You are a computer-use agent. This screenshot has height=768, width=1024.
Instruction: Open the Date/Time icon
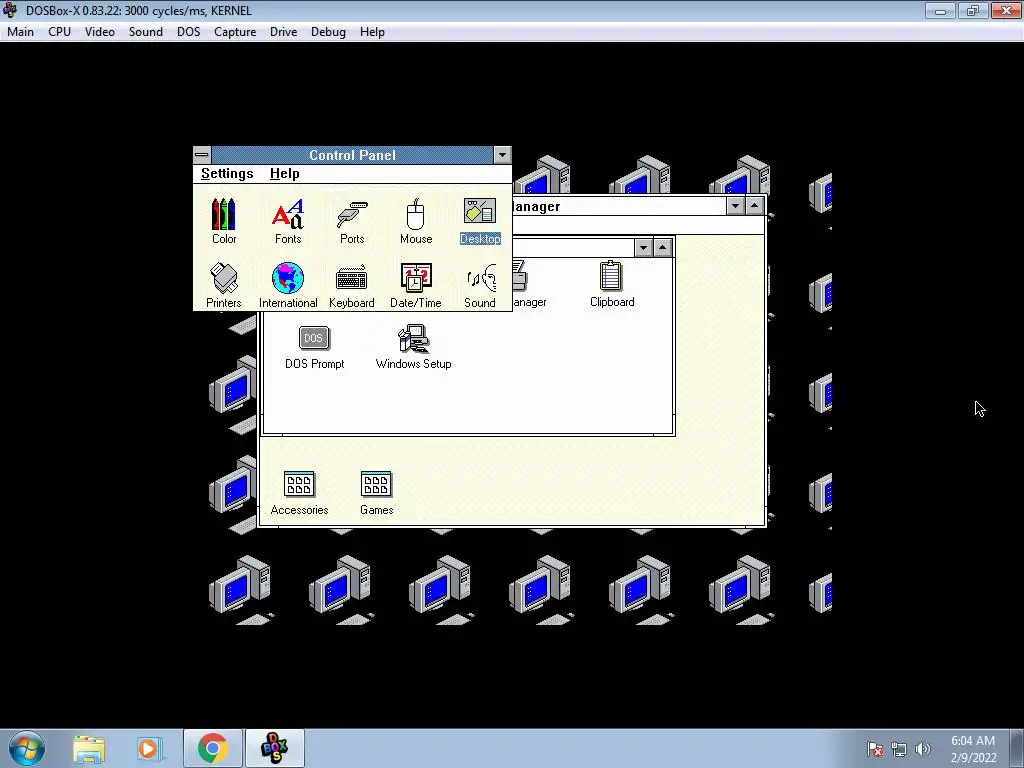[416, 285]
